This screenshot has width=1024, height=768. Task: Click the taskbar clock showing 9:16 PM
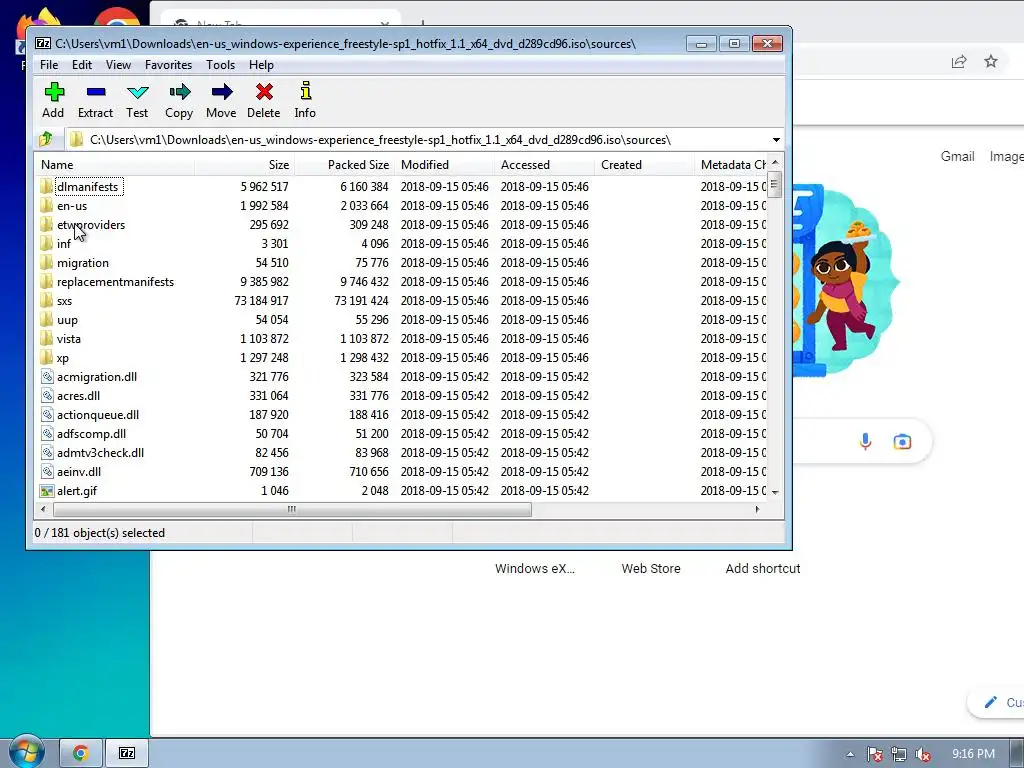[x=973, y=754]
